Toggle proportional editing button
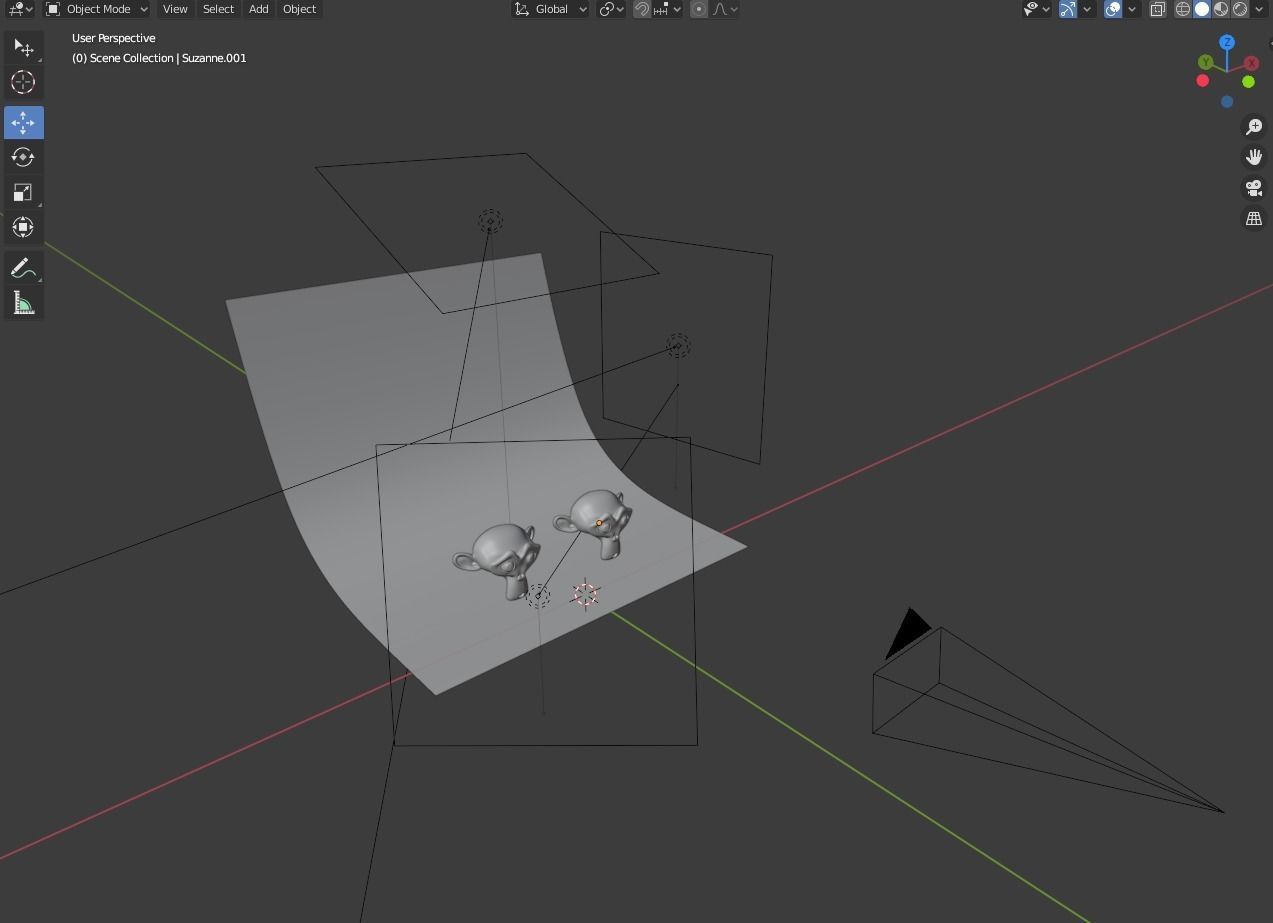The width and height of the screenshot is (1273, 923). coord(699,9)
